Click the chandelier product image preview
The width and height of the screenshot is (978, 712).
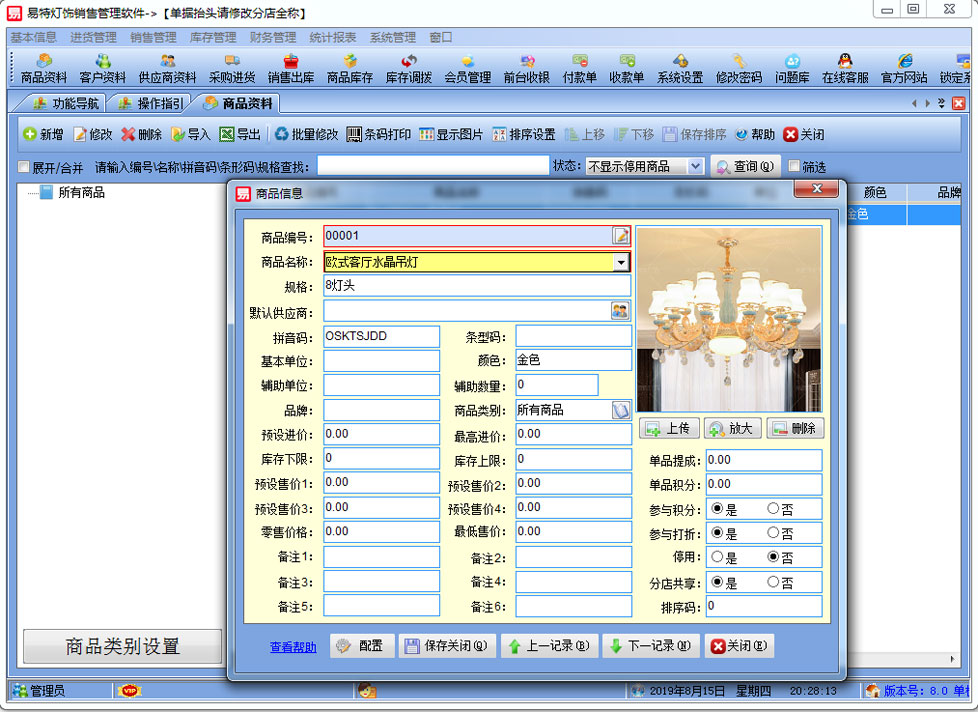pos(729,319)
